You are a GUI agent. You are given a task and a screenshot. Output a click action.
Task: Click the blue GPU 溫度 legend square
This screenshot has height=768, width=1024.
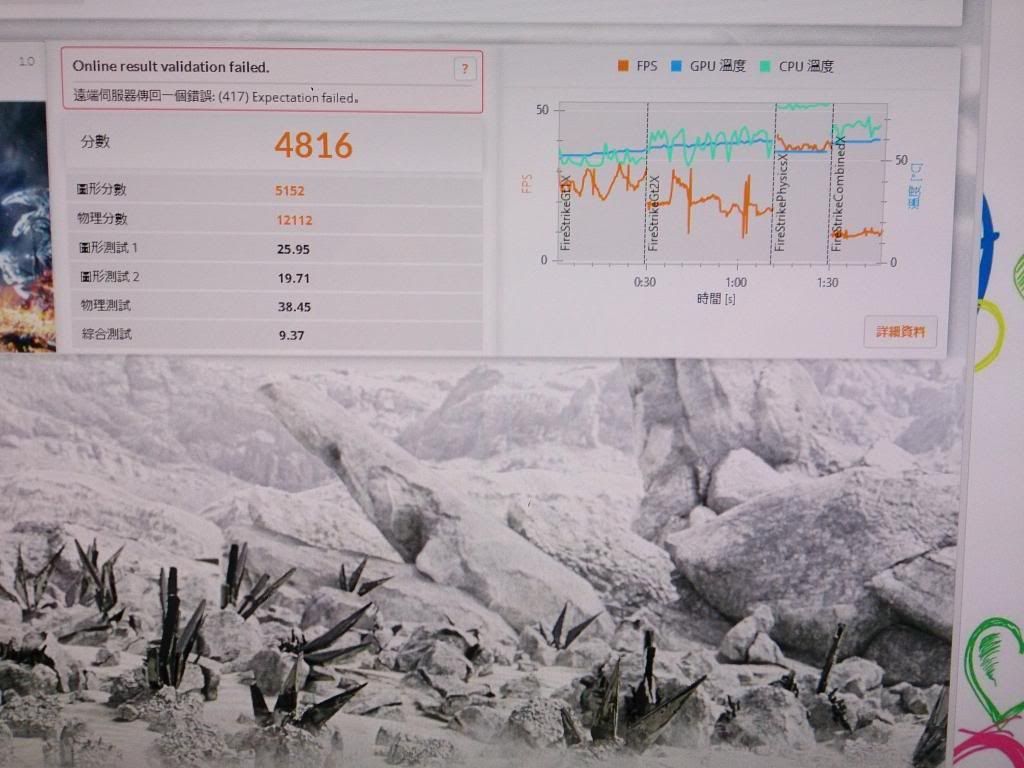(677, 66)
